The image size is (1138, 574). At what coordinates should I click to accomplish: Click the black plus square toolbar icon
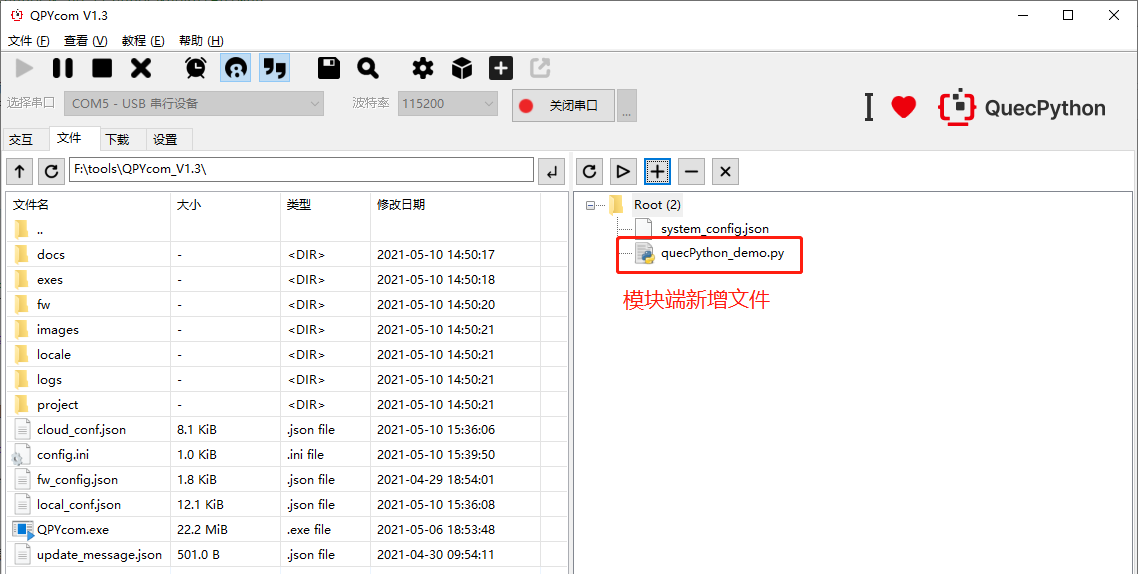coord(501,68)
